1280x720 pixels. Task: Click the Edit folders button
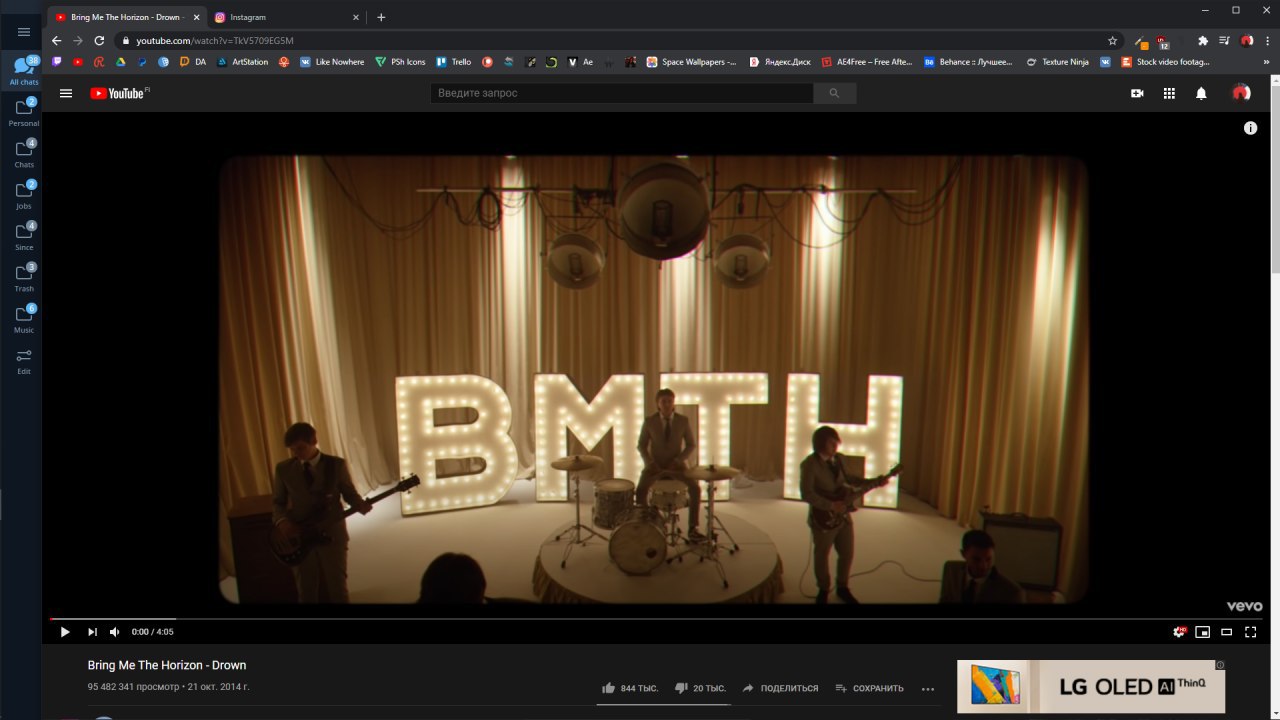(x=24, y=360)
